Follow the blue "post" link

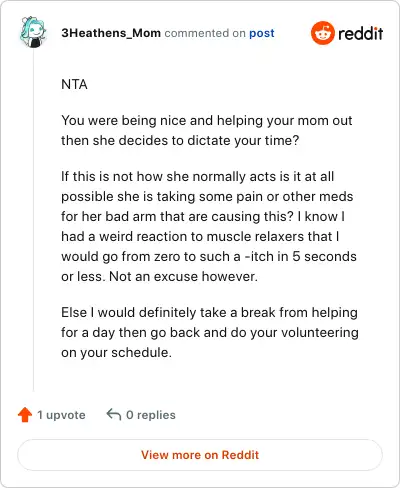pos(262,33)
